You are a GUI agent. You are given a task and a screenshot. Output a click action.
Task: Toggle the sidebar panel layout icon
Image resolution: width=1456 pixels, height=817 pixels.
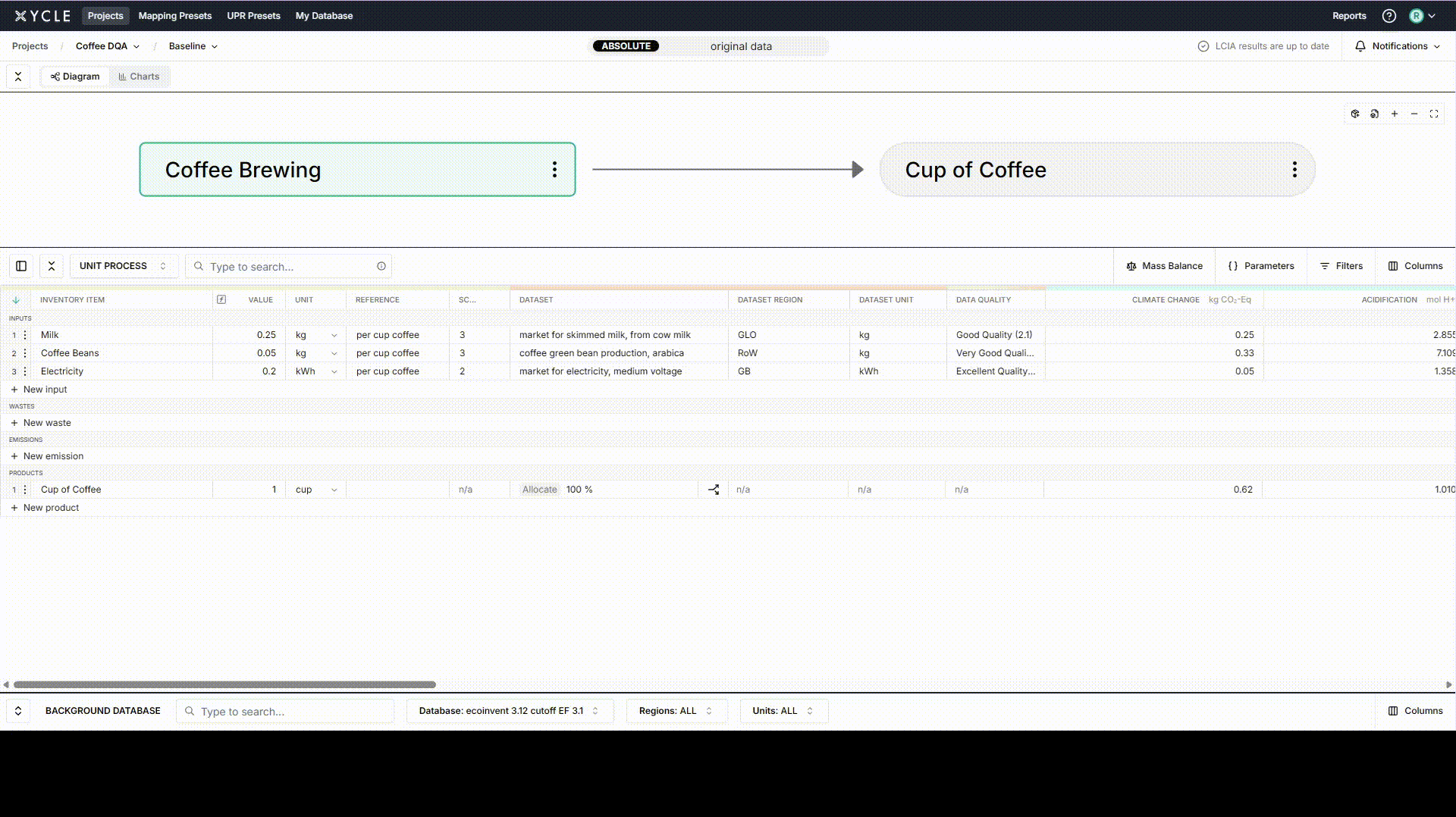point(21,266)
